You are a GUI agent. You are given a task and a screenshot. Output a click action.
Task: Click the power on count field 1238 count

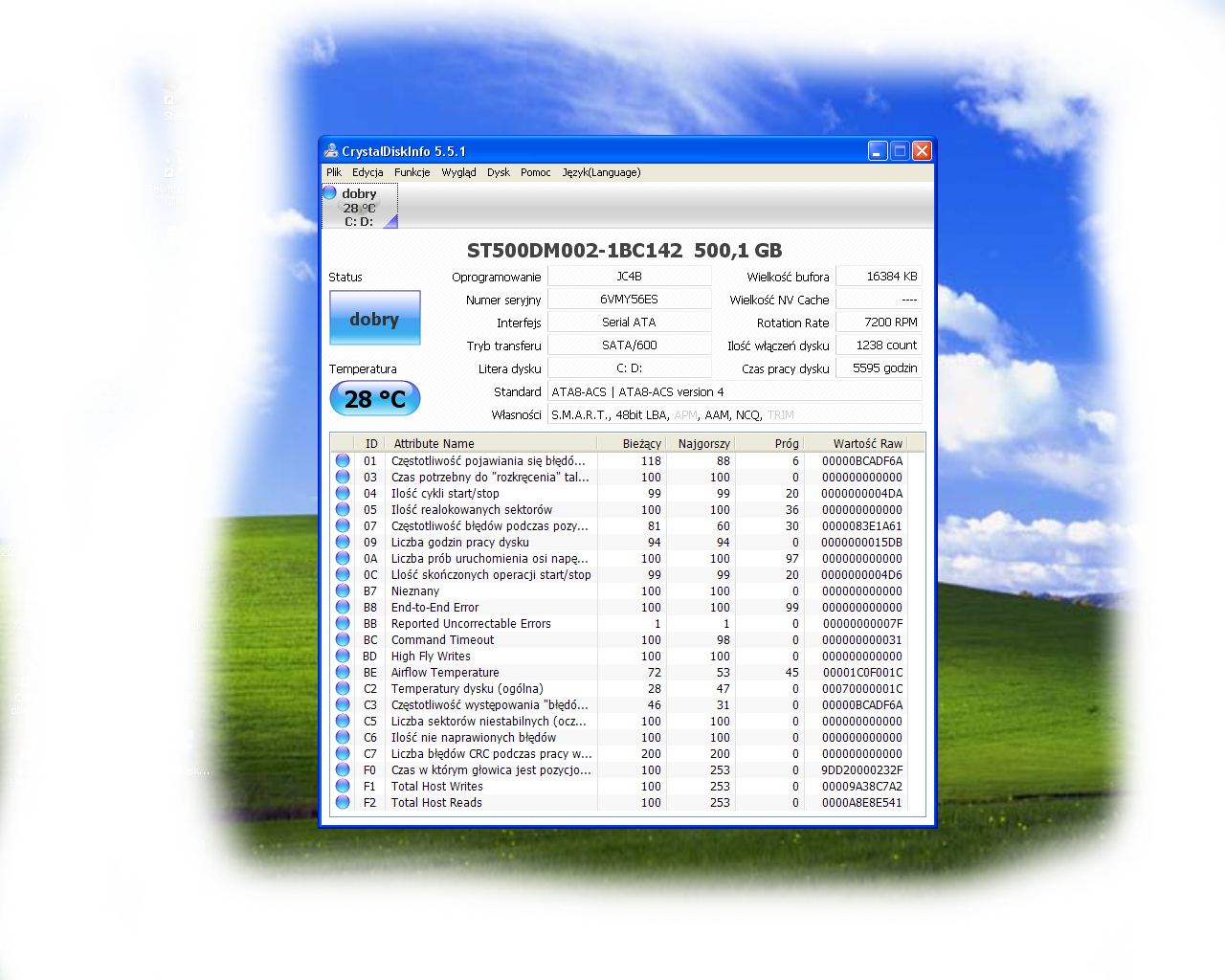(x=879, y=345)
